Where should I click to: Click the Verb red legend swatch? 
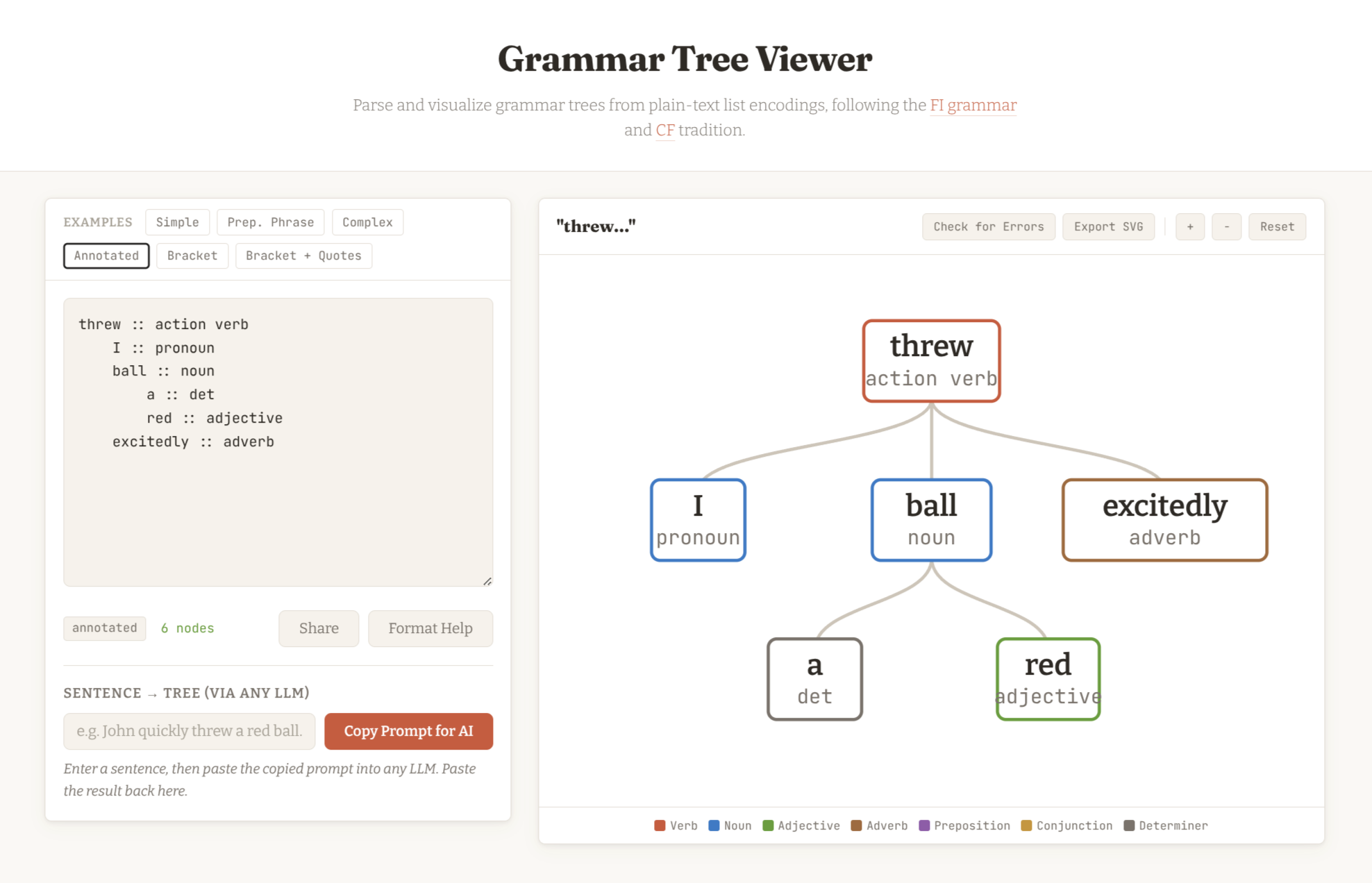click(x=660, y=825)
